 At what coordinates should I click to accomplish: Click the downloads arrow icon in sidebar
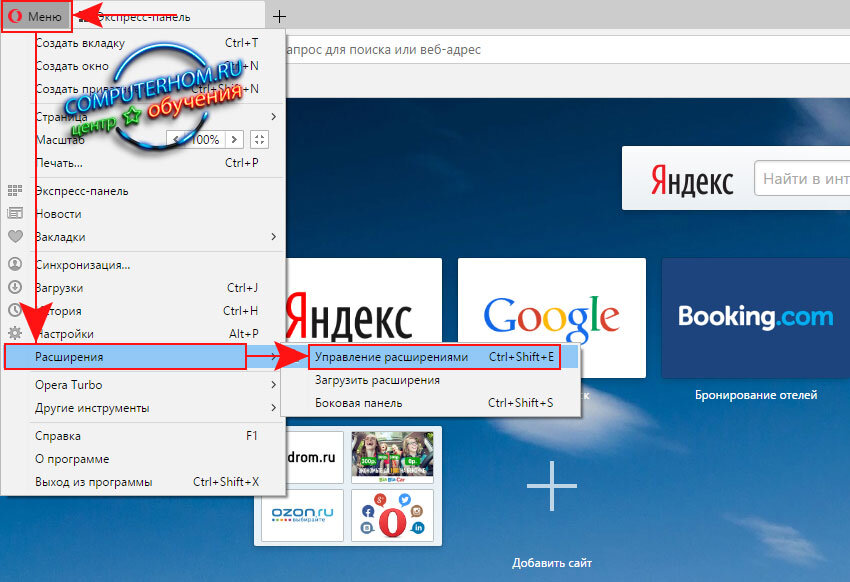click(15, 287)
